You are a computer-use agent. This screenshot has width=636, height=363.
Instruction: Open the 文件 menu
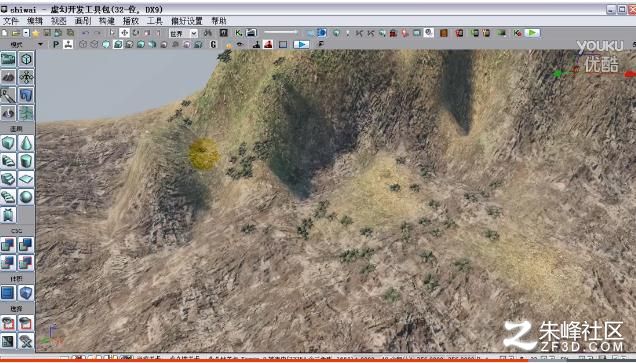tap(11, 21)
